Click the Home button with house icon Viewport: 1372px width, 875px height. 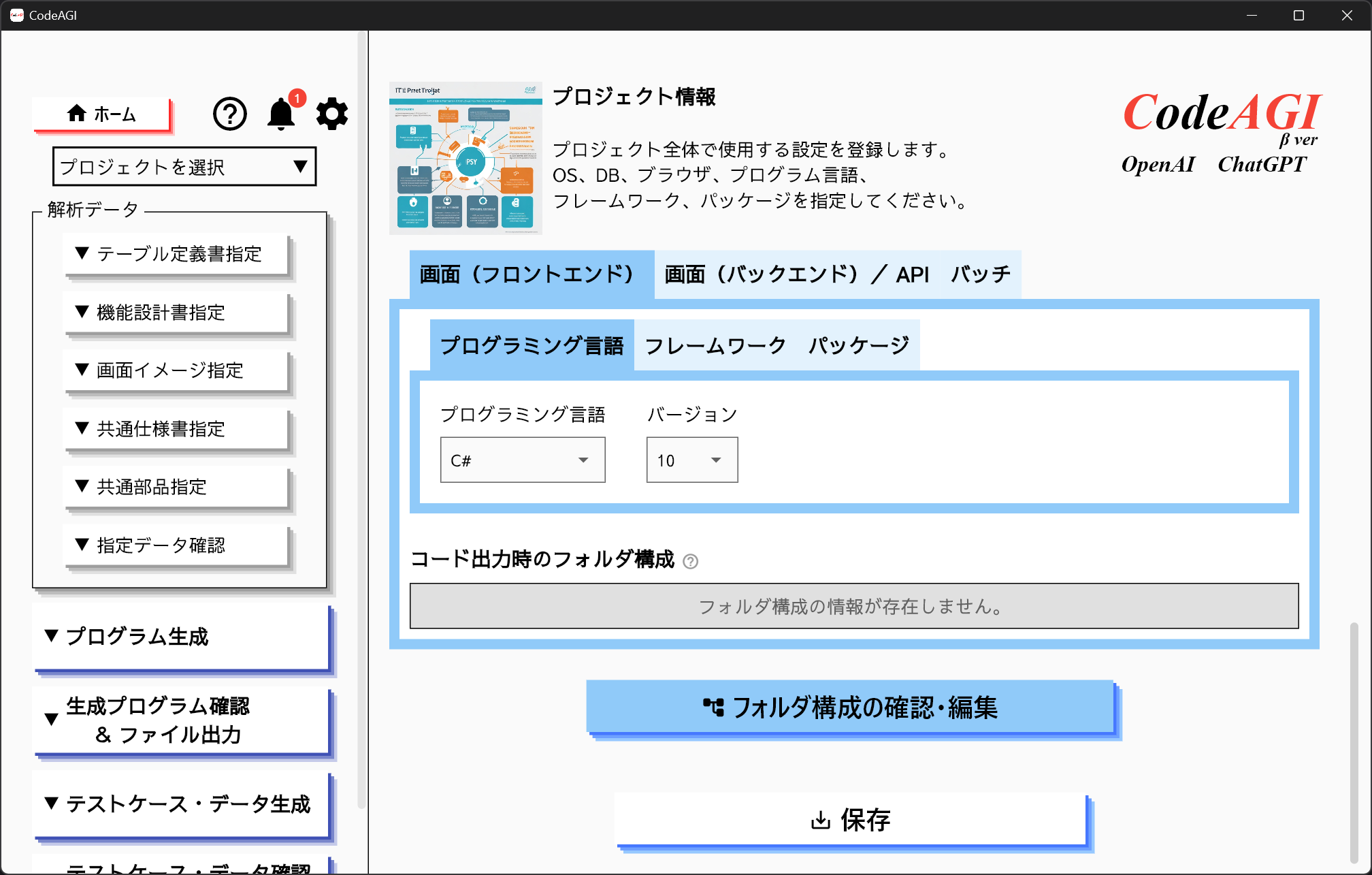click(101, 114)
